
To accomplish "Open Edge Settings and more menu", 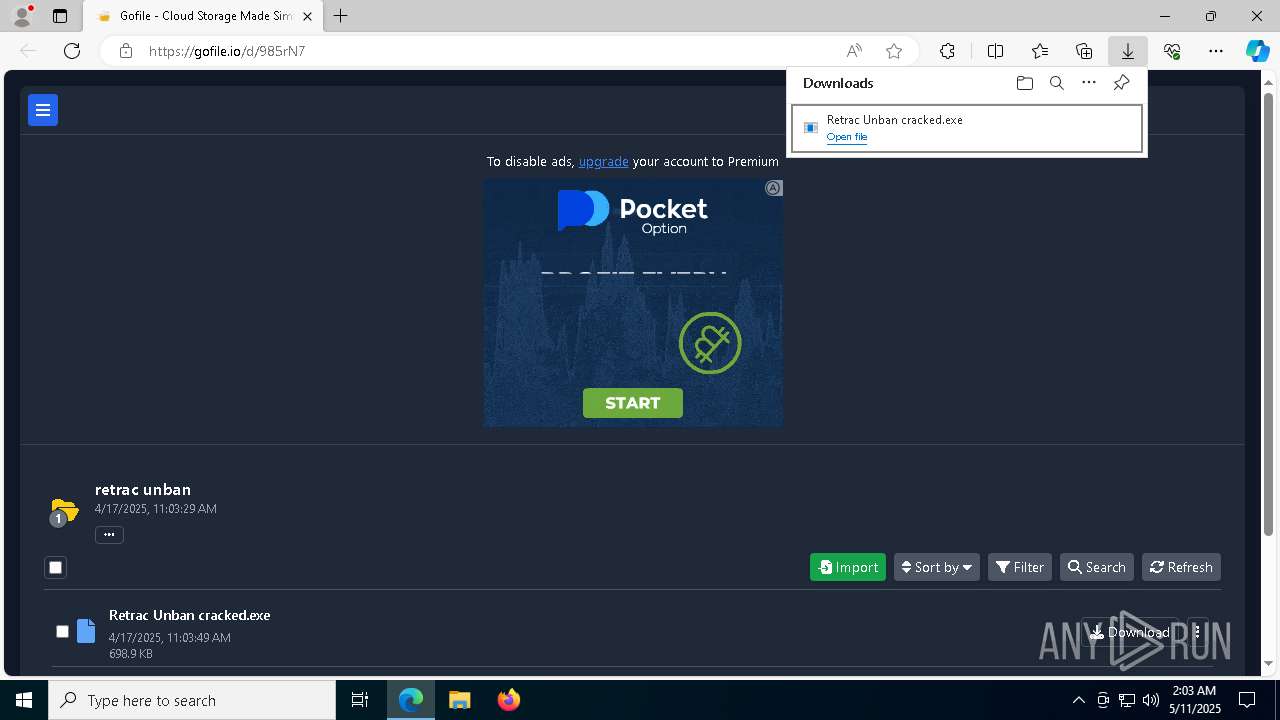I will tap(1216, 51).
